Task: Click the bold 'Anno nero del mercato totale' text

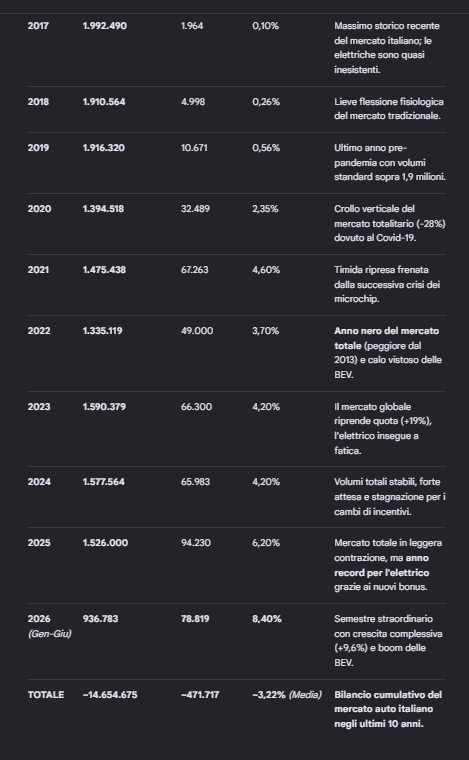Action: pos(386,338)
